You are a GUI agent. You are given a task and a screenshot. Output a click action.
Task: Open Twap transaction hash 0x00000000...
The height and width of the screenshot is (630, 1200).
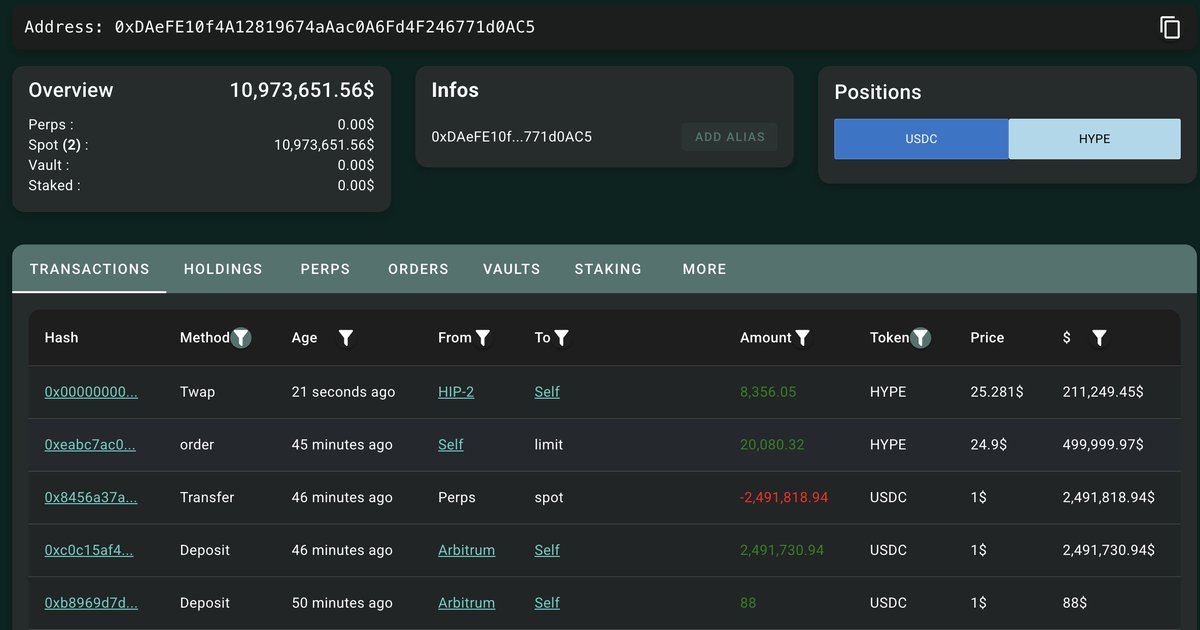91,392
